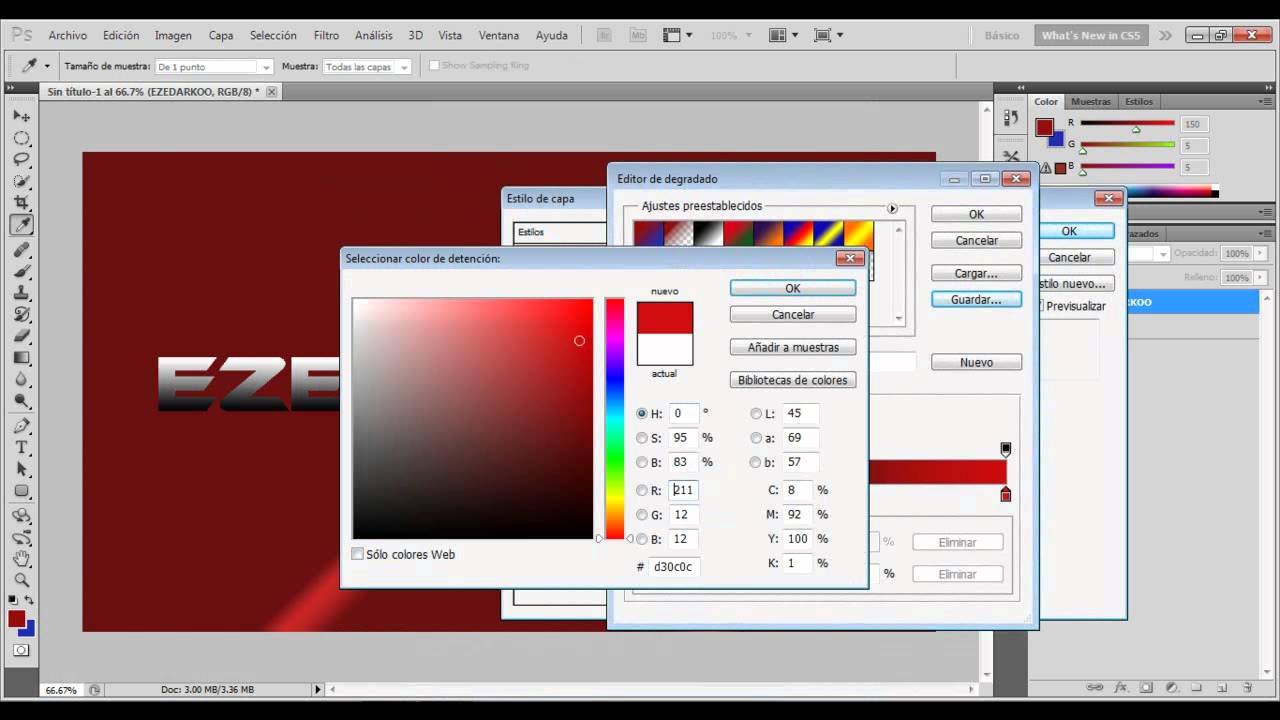Click the vertical hue slider strip

(x=614, y=419)
